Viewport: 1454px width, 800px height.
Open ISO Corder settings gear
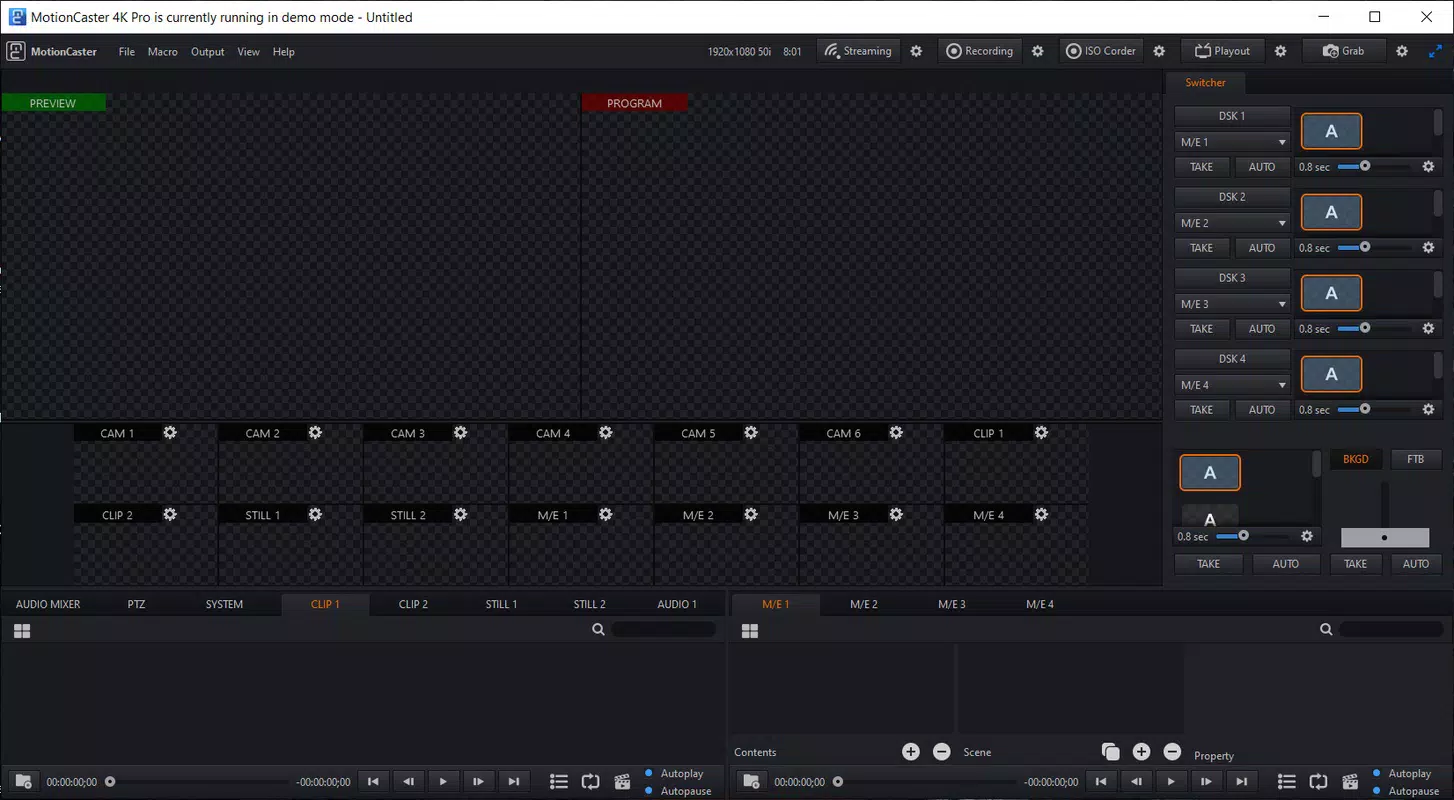[1159, 51]
